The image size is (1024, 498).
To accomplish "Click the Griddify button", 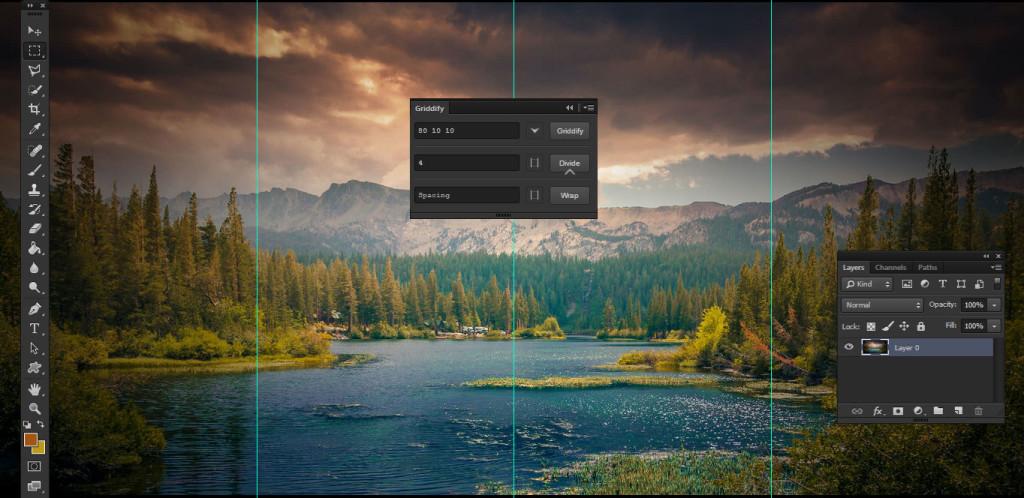I will click(569, 131).
